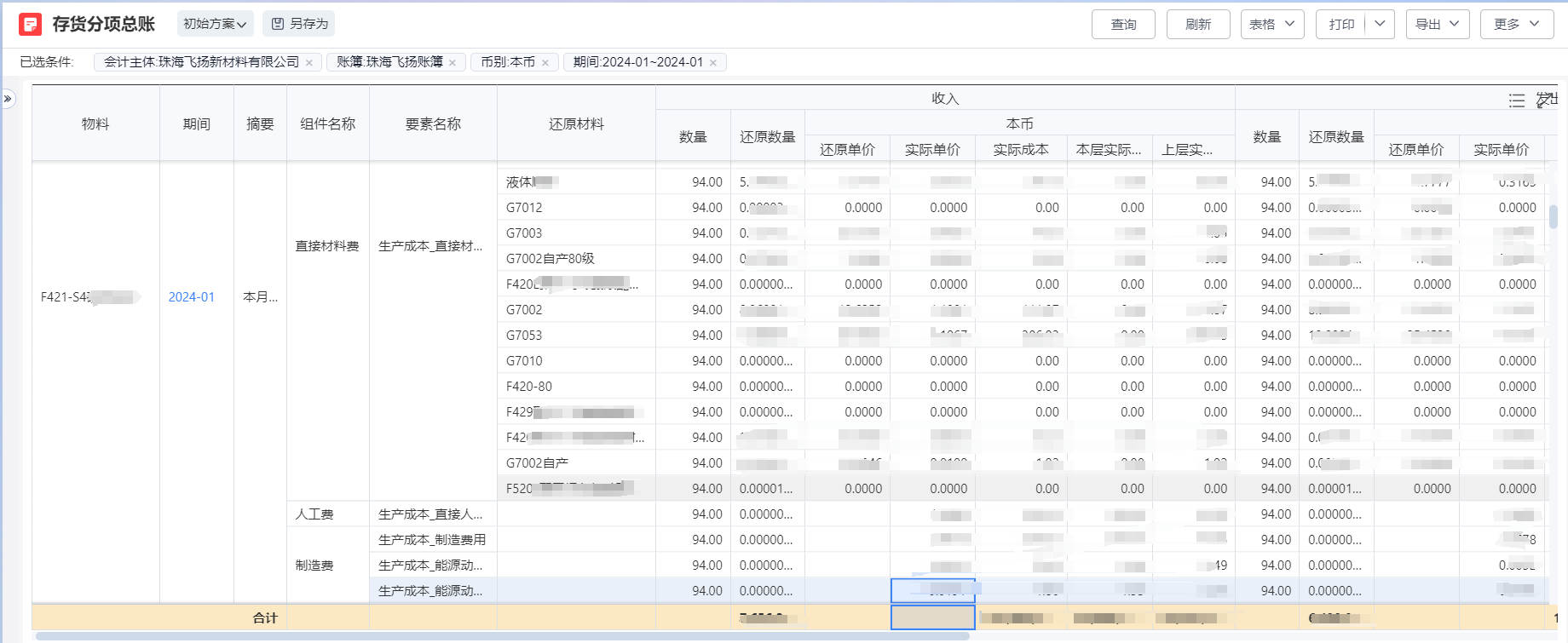The width and height of the screenshot is (1568, 643).
Task: Click the 本月... summary cell
Action: click(x=260, y=297)
